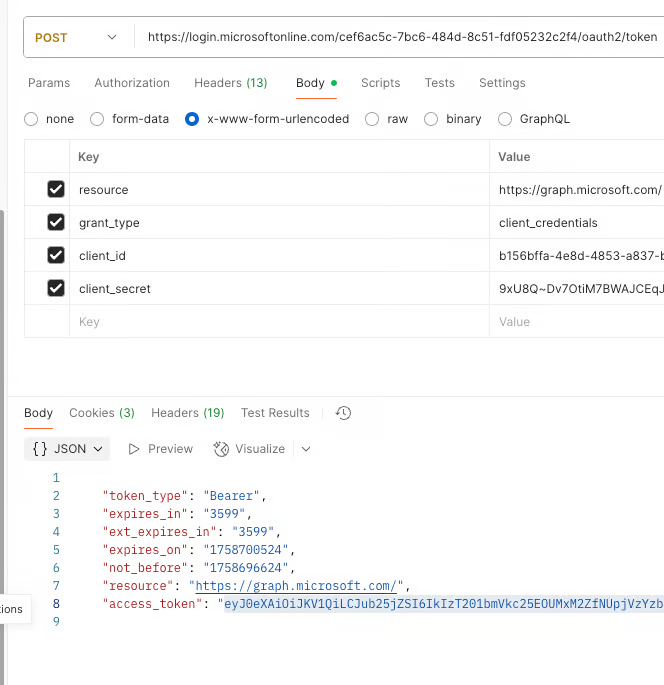Click the access_token value in response
Image resolution: width=664 pixels, height=685 pixels.
tap(442, 604)
